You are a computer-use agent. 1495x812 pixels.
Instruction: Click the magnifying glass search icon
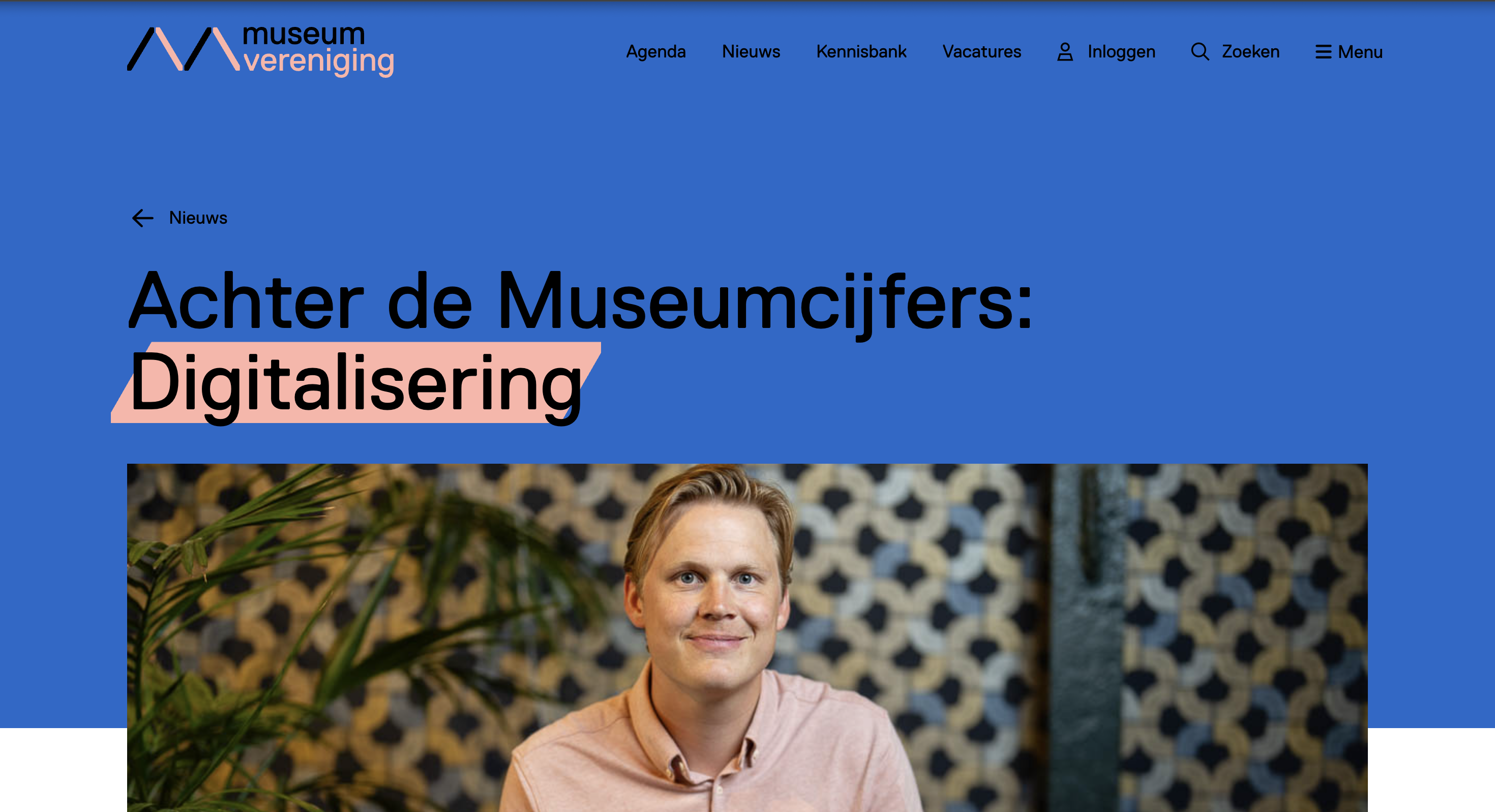(x=1200, y=52)
